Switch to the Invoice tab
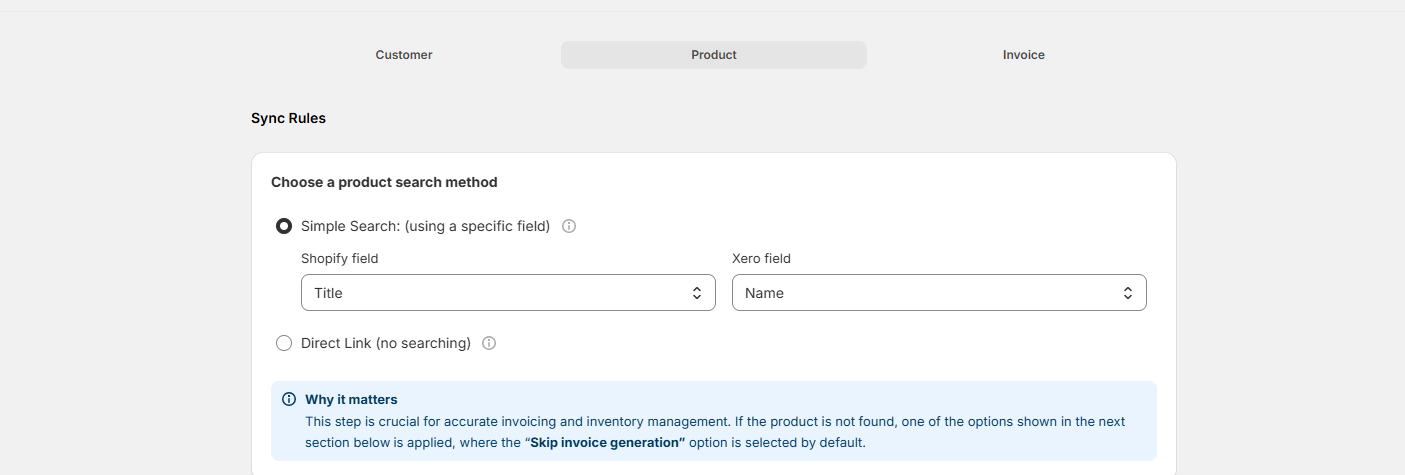The width and height of the screenshot is (1405, 475). [x=1023, y=55]
